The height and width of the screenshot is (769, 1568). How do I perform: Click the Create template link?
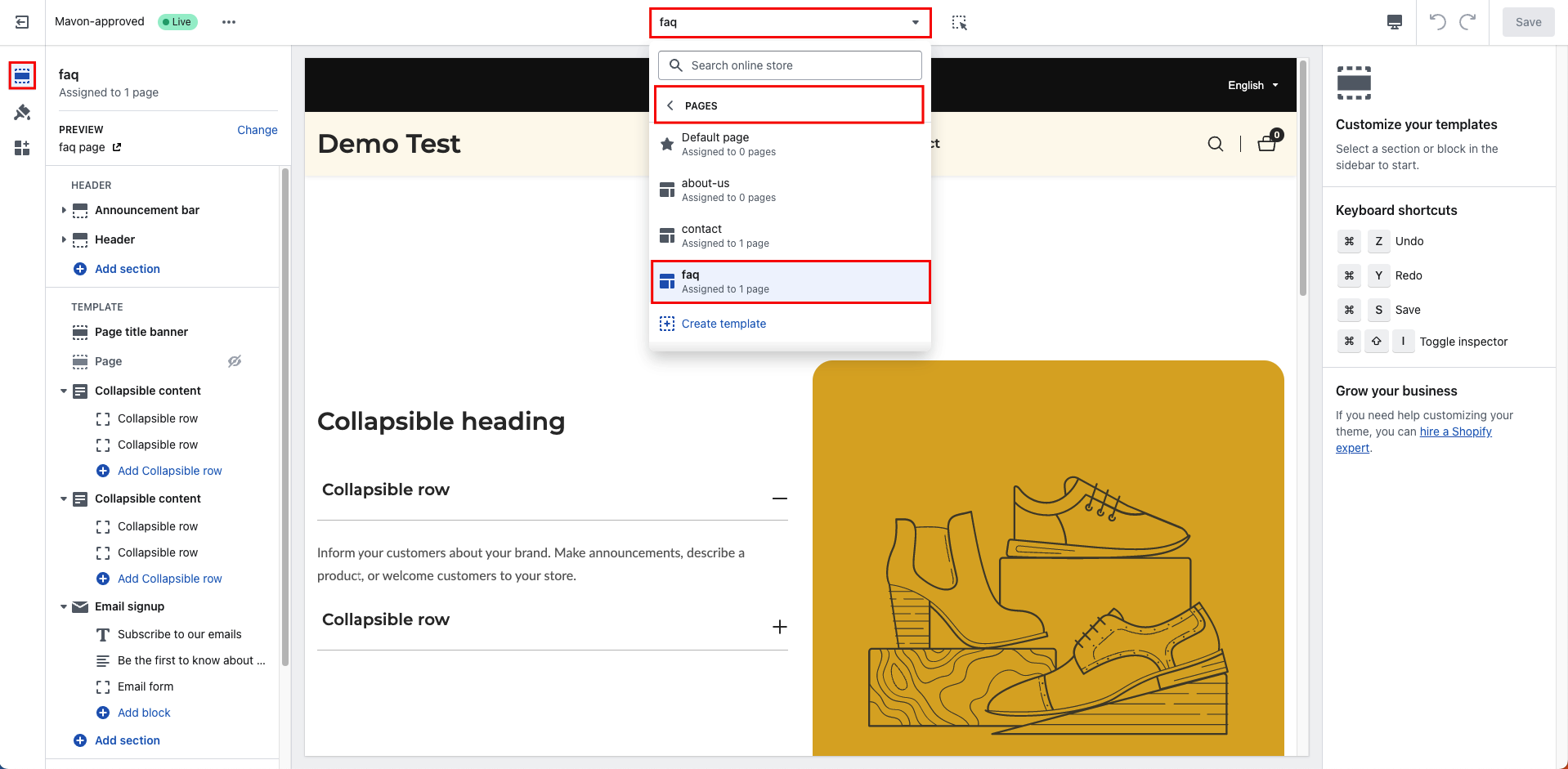pyautogui.click(x=724, y=324)
